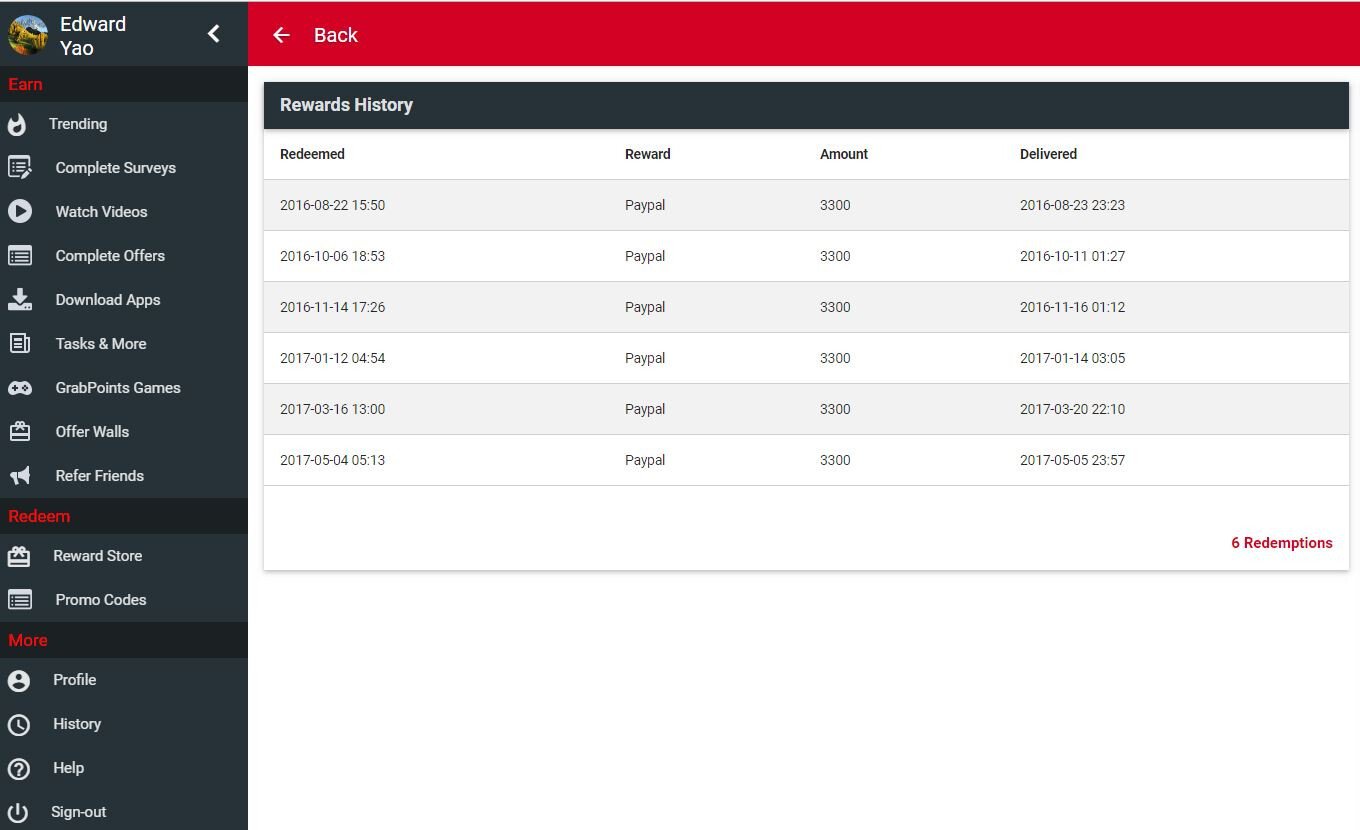Open Profile page

tap(75, 680)
